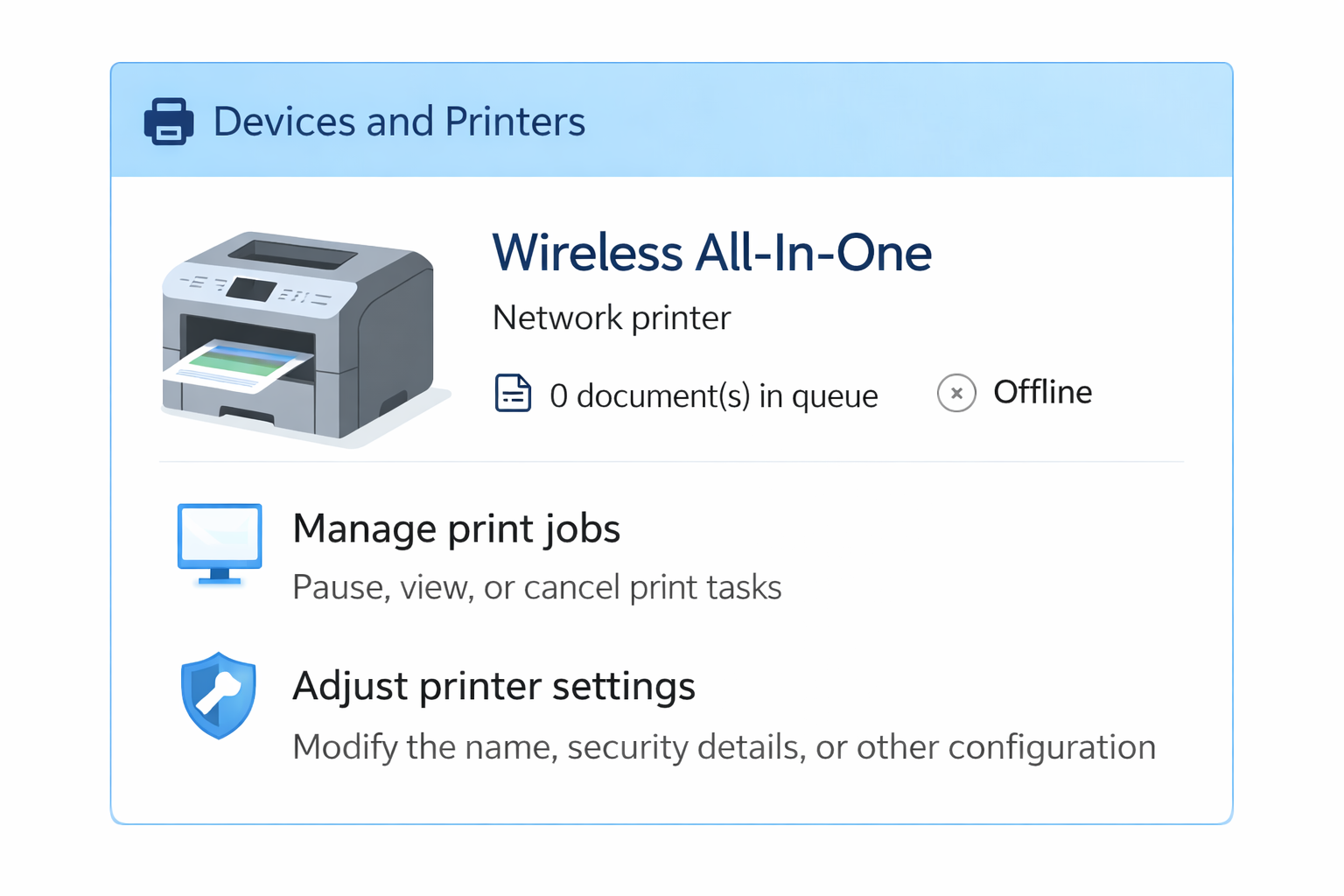Click "Pause, view, or cancel print tasks" description
This screenshot has height=896, width=1344.
[536, 587]
